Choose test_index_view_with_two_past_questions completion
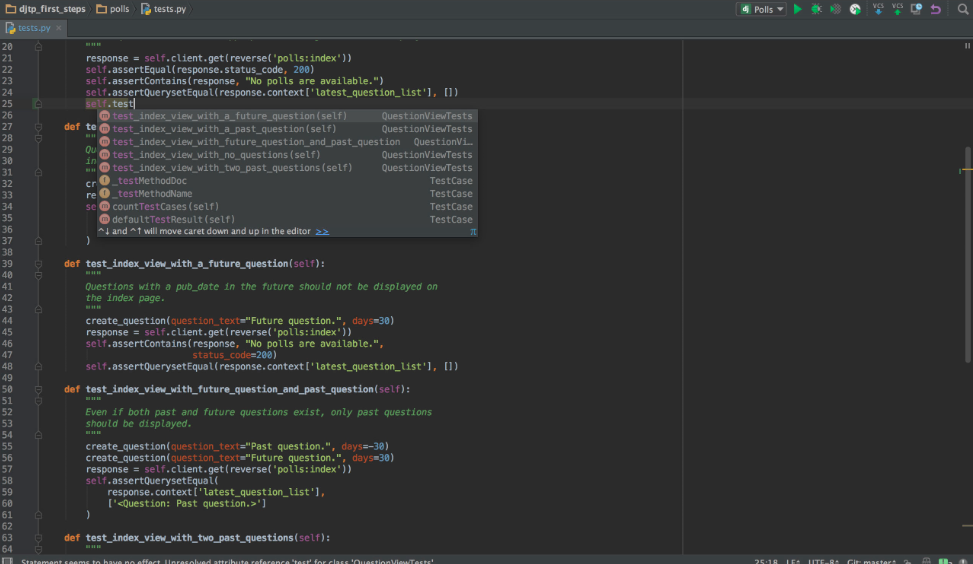Screen dimensions: 973x564 click(x=287, y=168)
